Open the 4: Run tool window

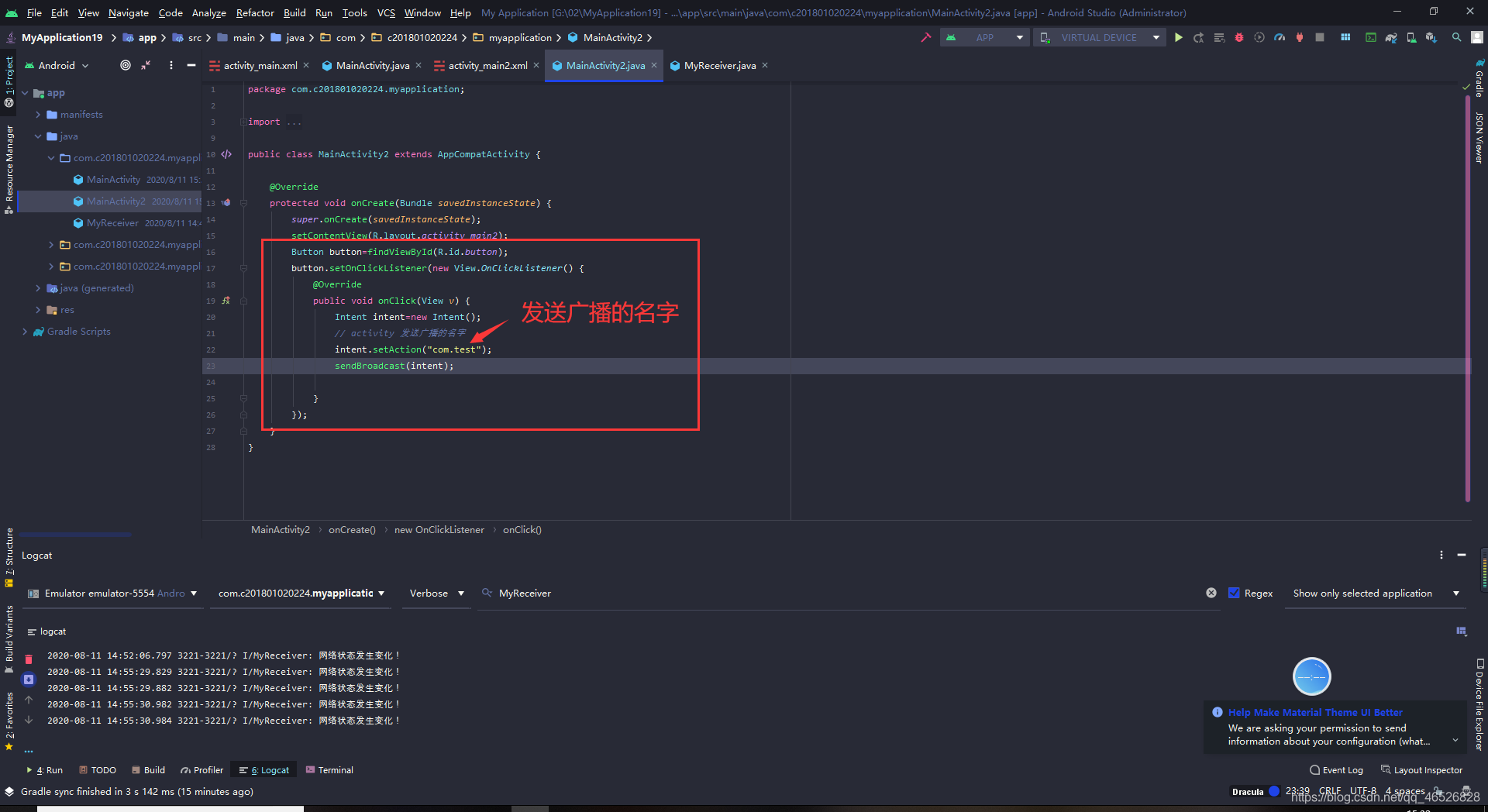coord(45,769)
